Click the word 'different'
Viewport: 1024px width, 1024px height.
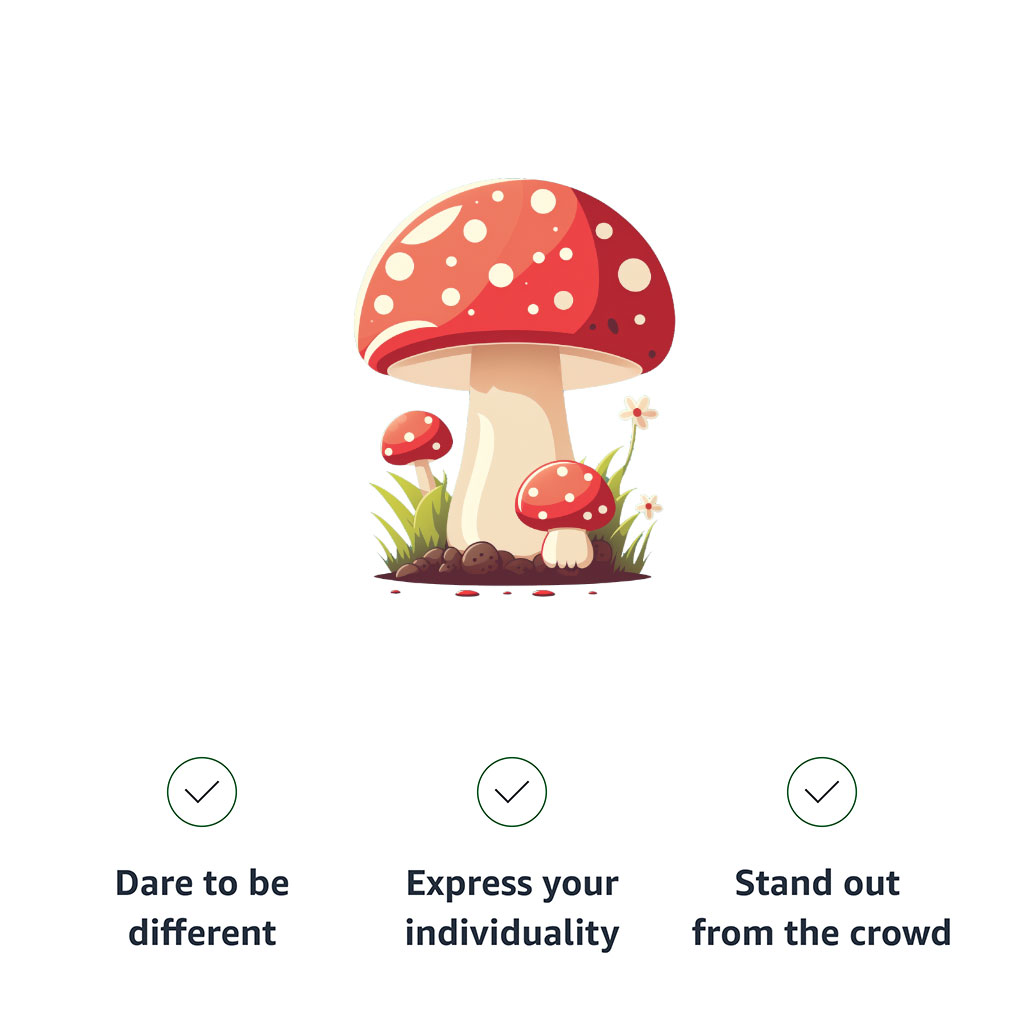pos(202,932)
